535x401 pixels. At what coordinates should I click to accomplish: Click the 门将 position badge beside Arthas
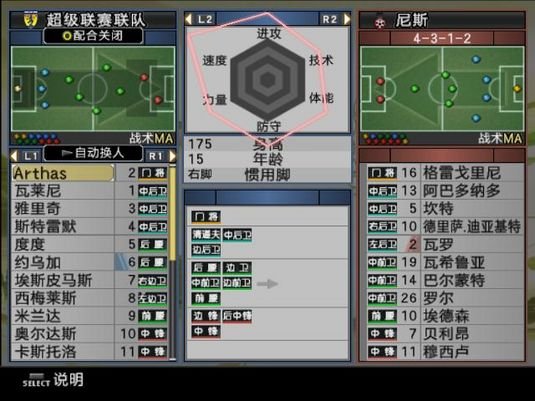(153, 173)
